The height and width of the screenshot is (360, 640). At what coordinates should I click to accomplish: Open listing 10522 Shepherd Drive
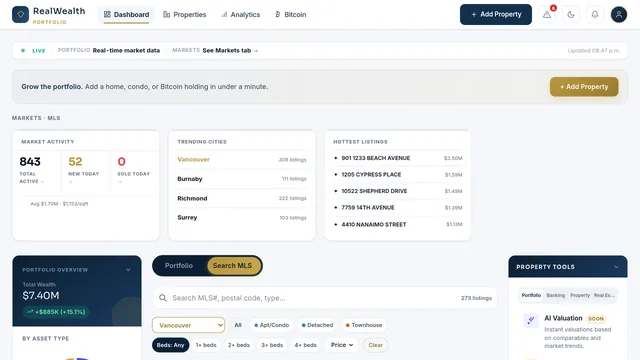click(x=398, y=191)
